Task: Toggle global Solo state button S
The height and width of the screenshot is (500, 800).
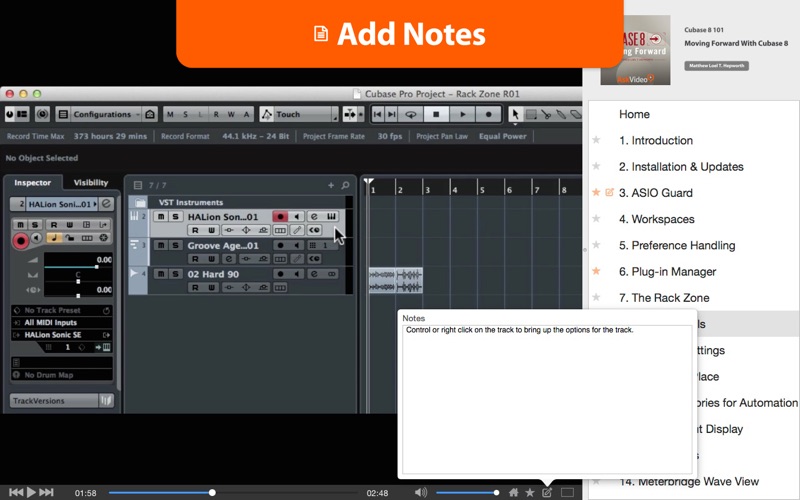Action: click(x=185, y=114)
